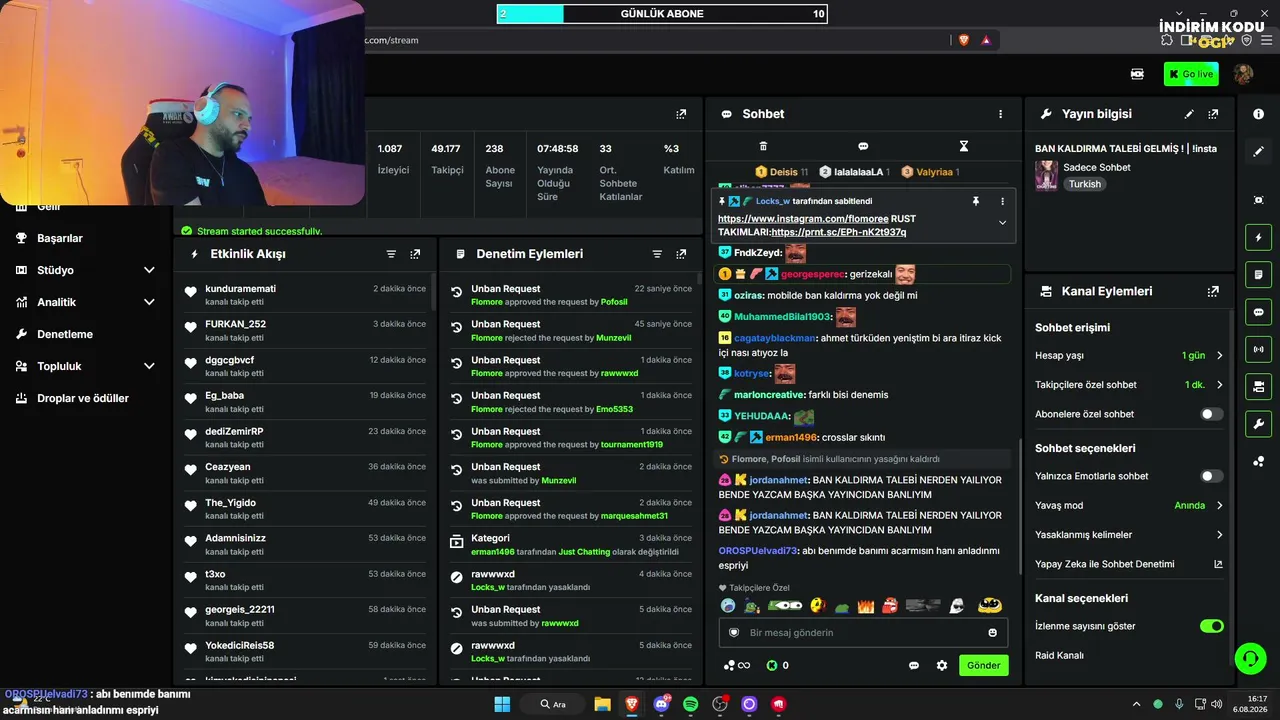This screenshot has width=1280, height=720.
Task: Click the Ara search box on taskbar
Action: [554, 704]
